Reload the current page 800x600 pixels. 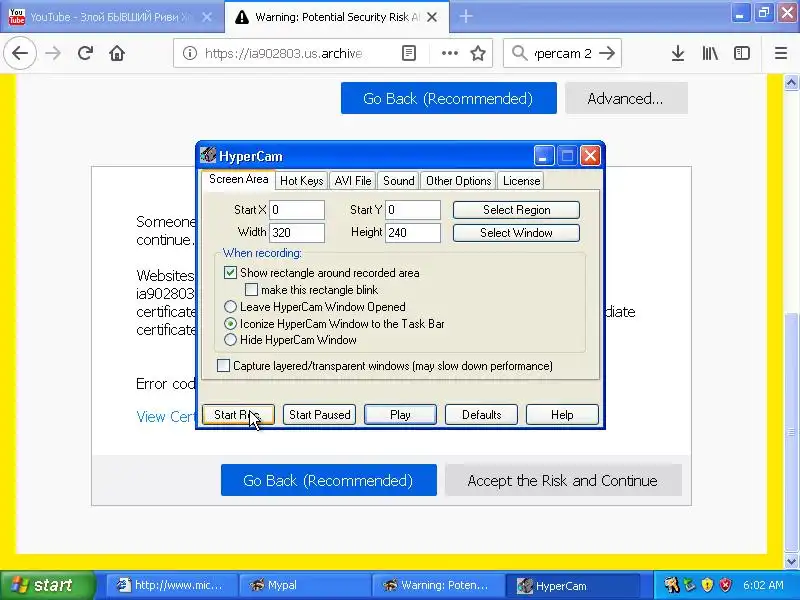(85, 53)
